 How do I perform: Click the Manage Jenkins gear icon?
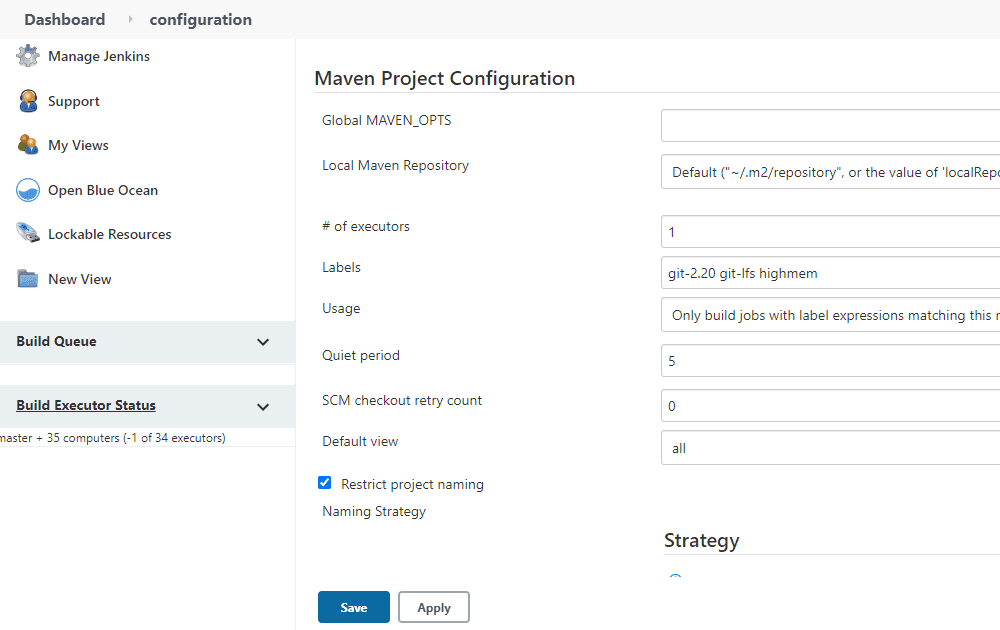pos(28,56)
